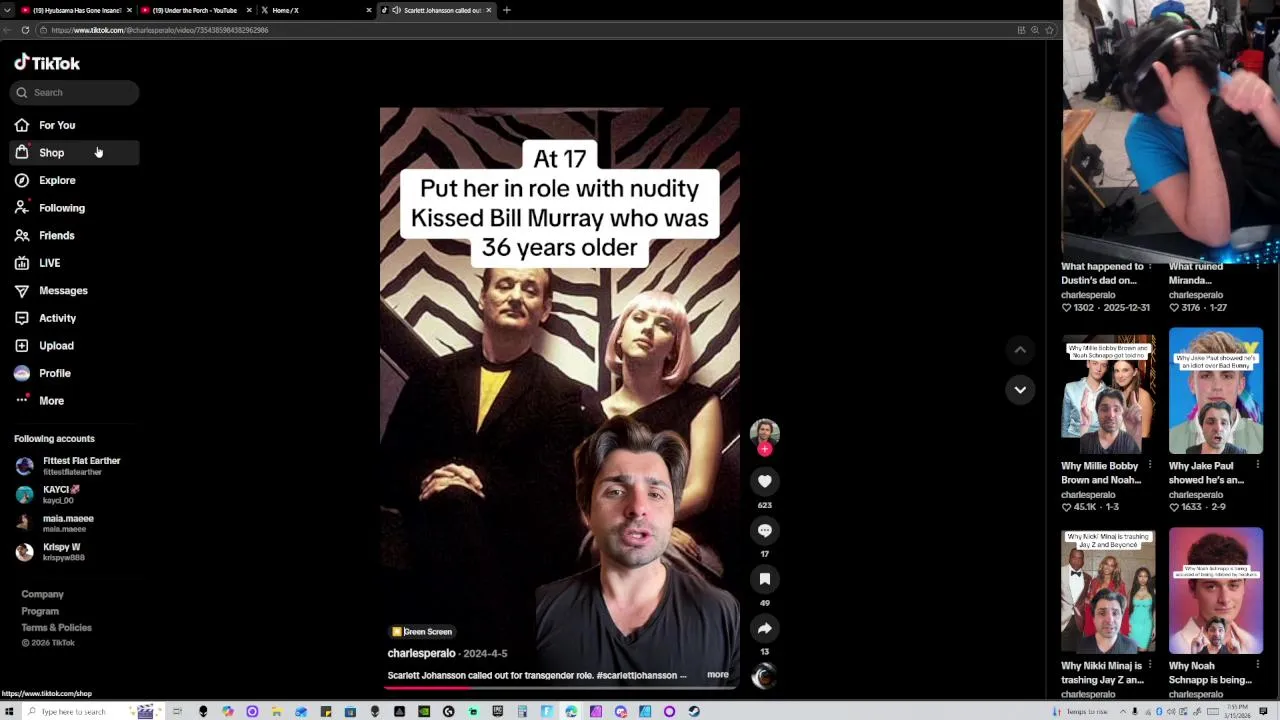View the Following feed

[62, 208]
